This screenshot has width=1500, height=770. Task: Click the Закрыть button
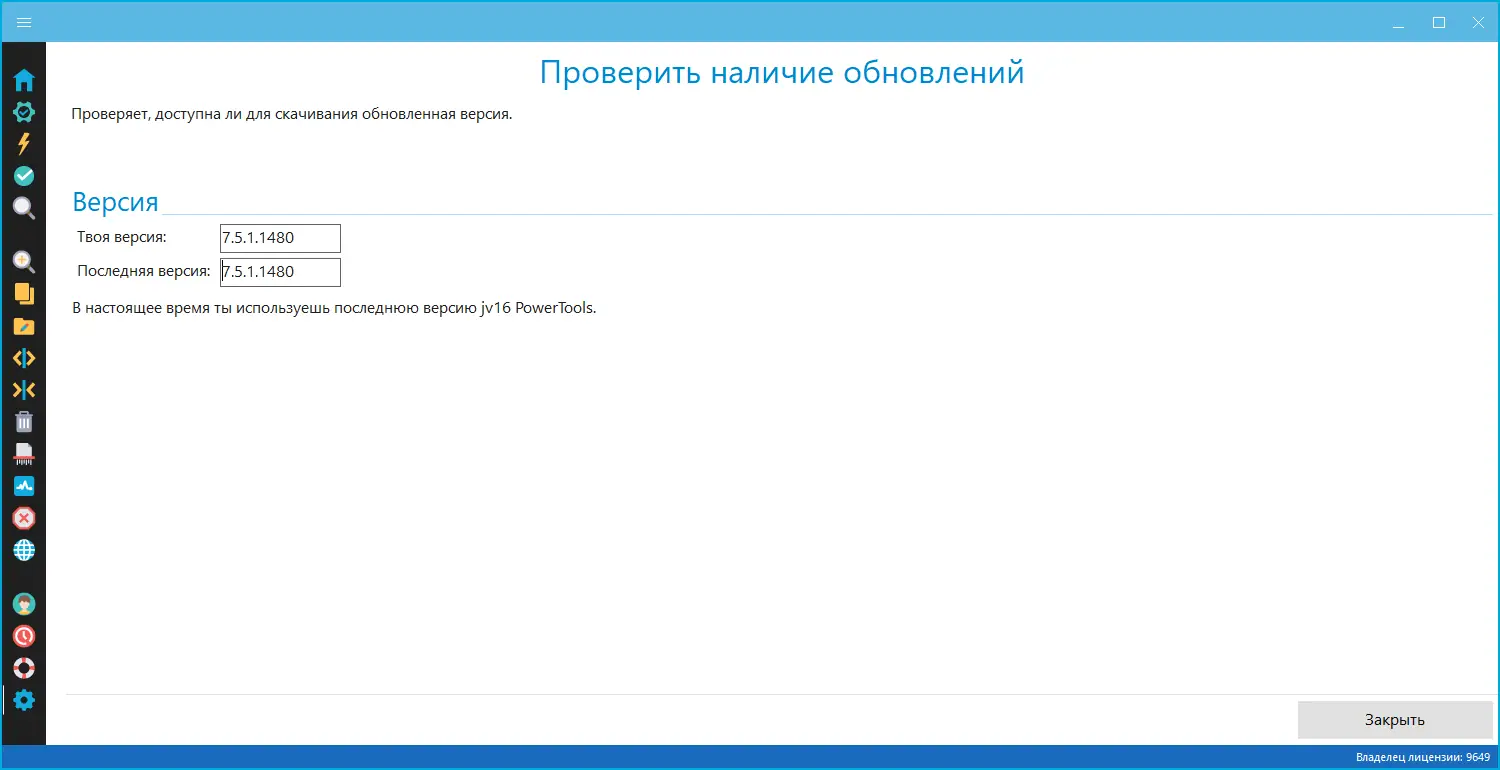coord(1395,720)
